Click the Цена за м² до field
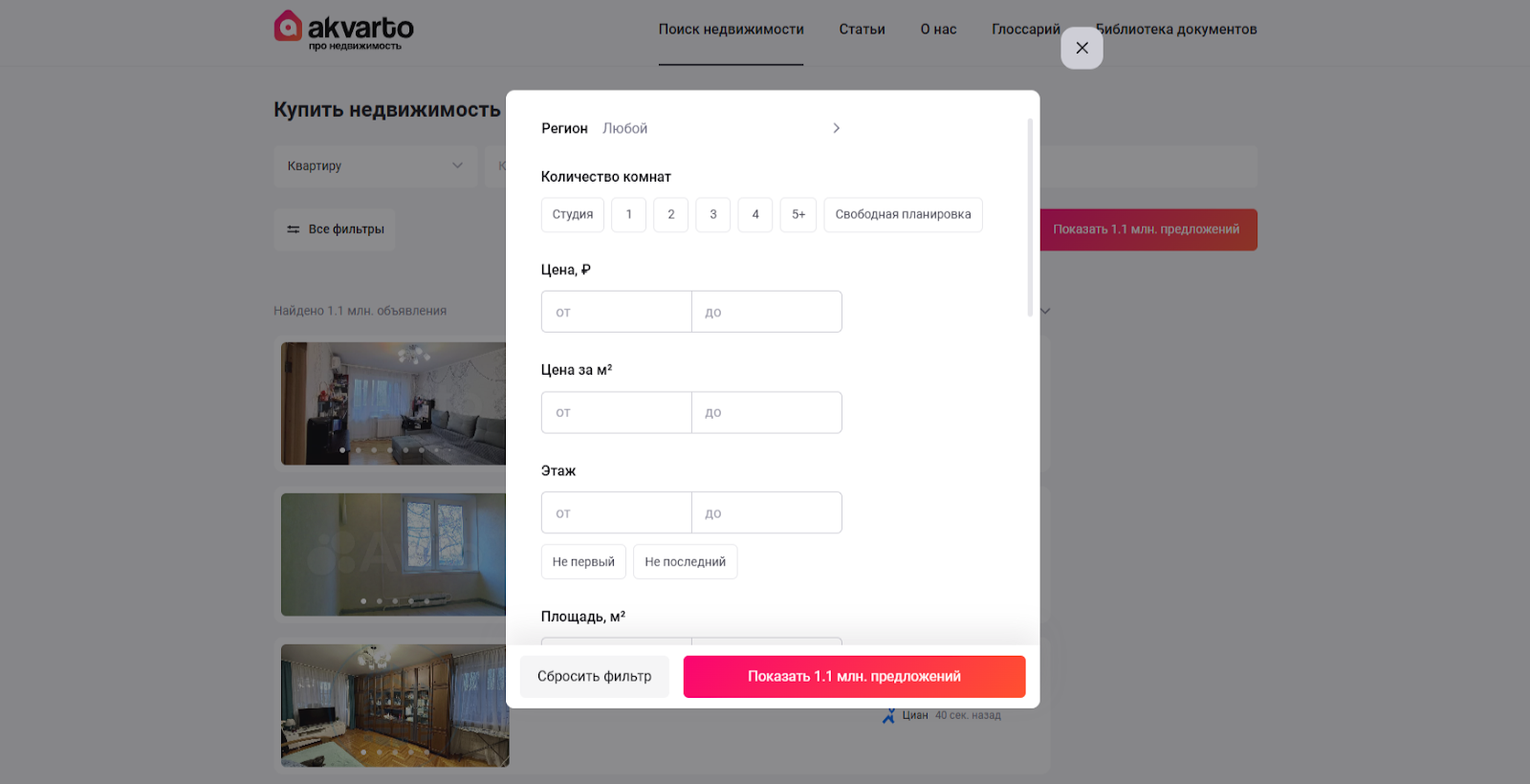Screen dimensions: 1530x784 tap(767, 412)
